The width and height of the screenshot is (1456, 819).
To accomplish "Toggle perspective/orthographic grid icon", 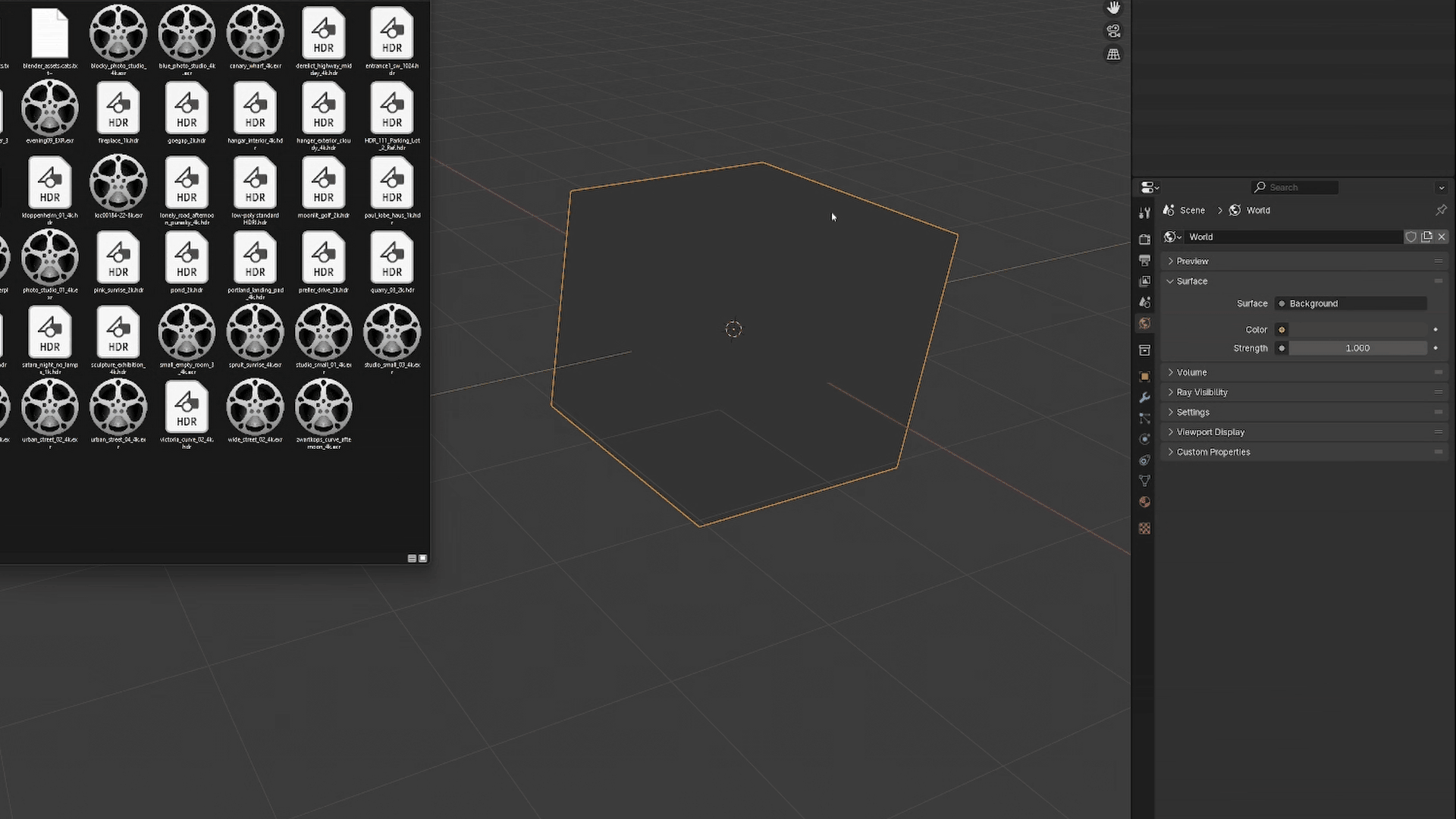I will [x=1113, y=55].
